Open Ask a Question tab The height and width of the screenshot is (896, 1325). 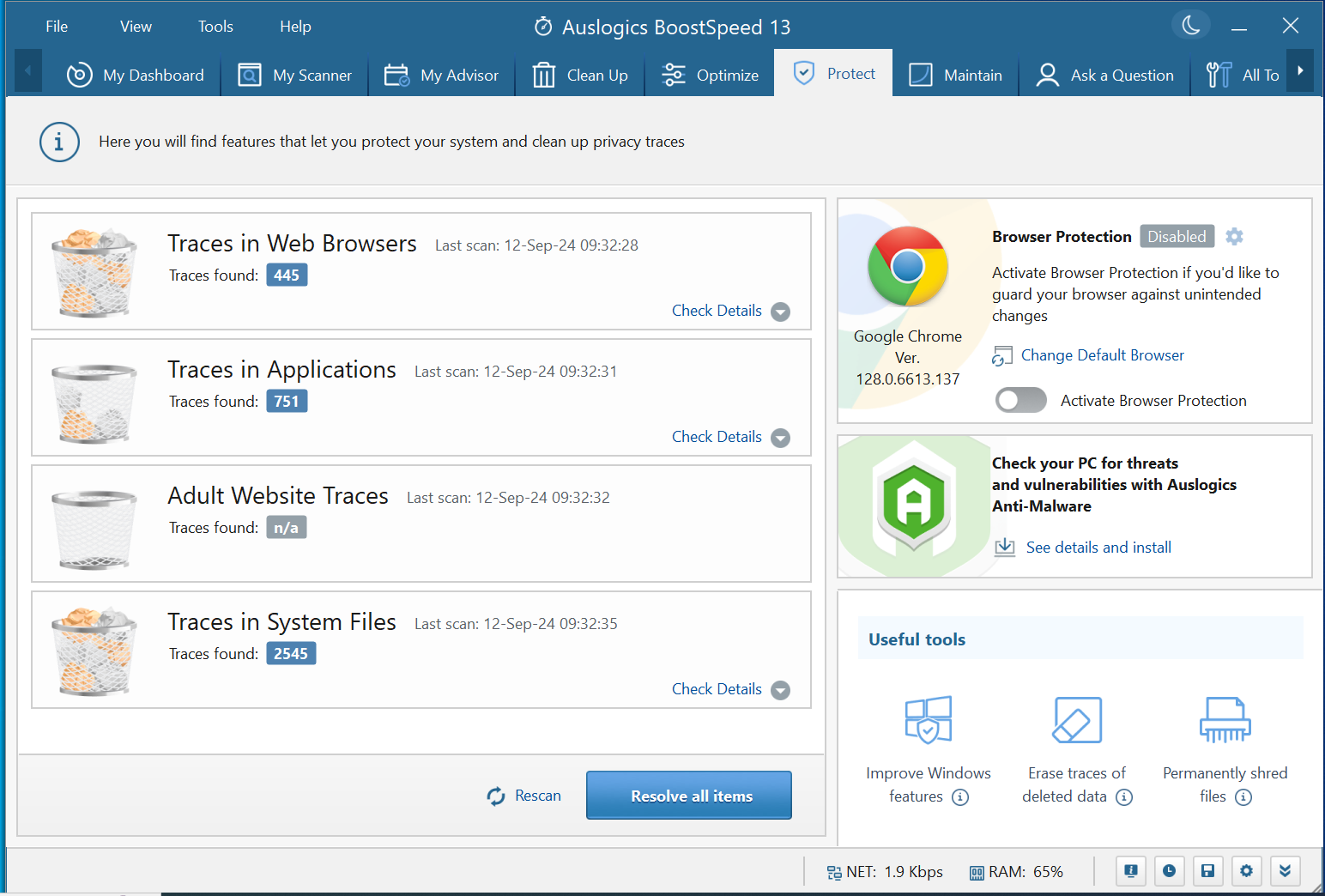coord(1104,75)
